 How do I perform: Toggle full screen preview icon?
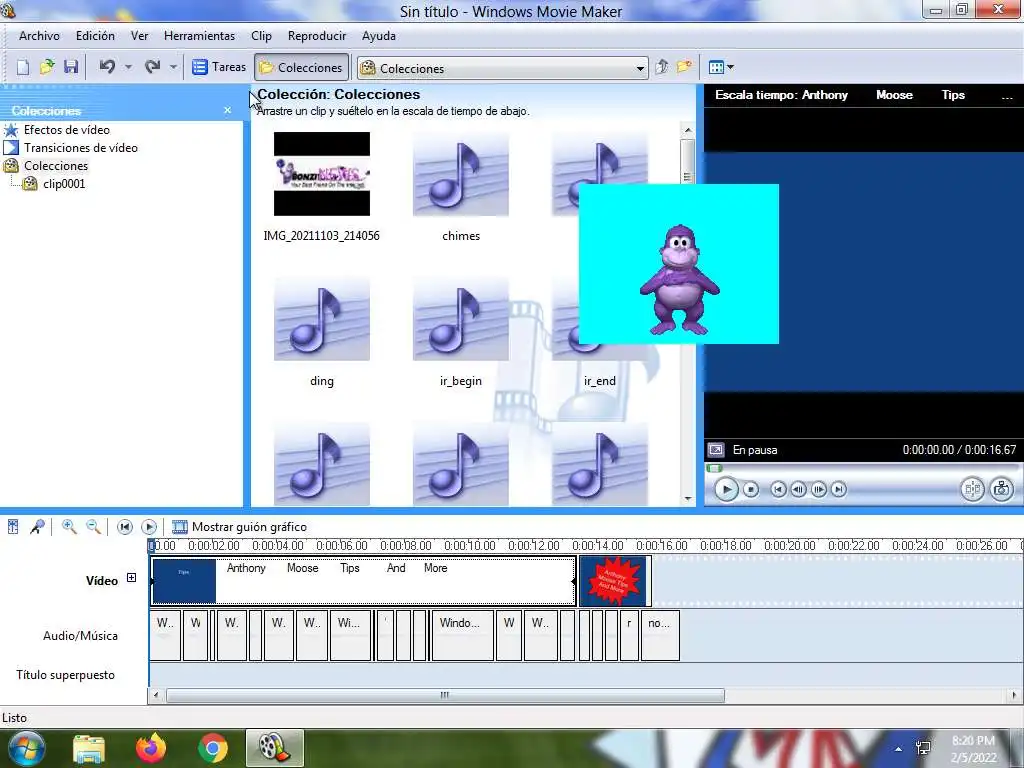(x=716, y=450)
